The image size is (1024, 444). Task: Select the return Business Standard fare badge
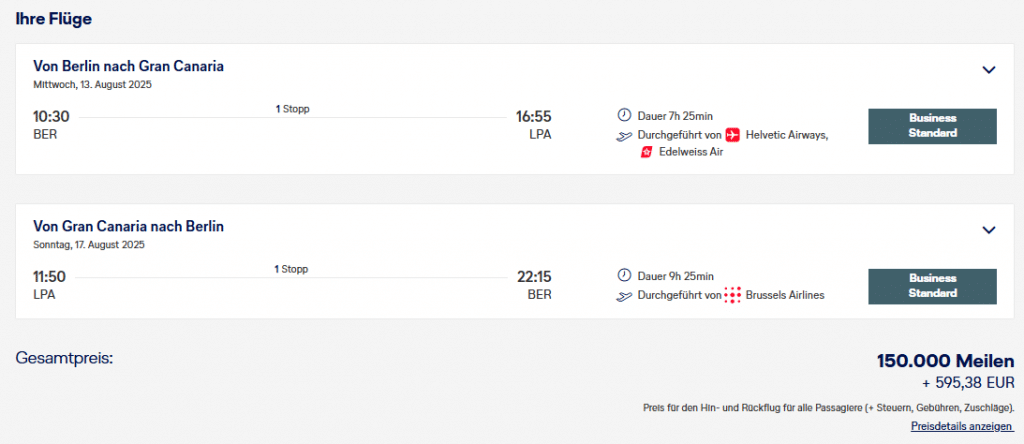pyautogui.click(x=932, y=286)
